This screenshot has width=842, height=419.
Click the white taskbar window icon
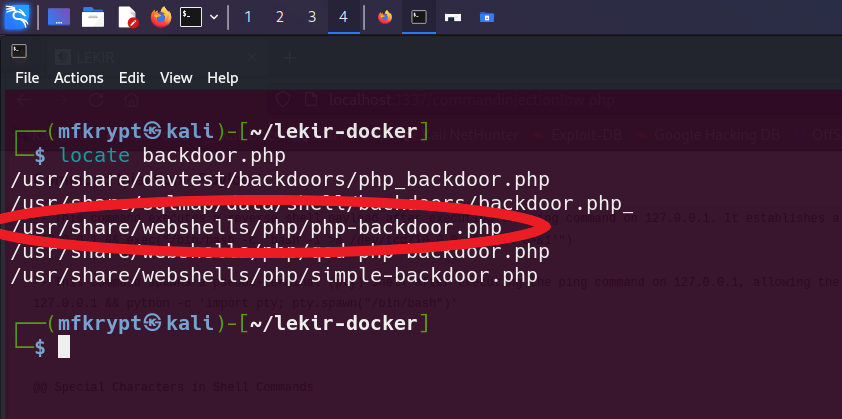click(x=453, y=17)
